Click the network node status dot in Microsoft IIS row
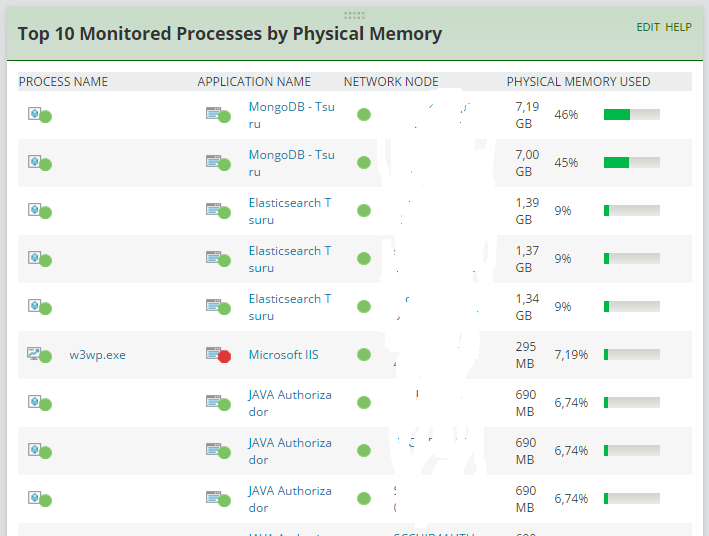This screenshot has height=536, width=709. (x=364, y=355)
